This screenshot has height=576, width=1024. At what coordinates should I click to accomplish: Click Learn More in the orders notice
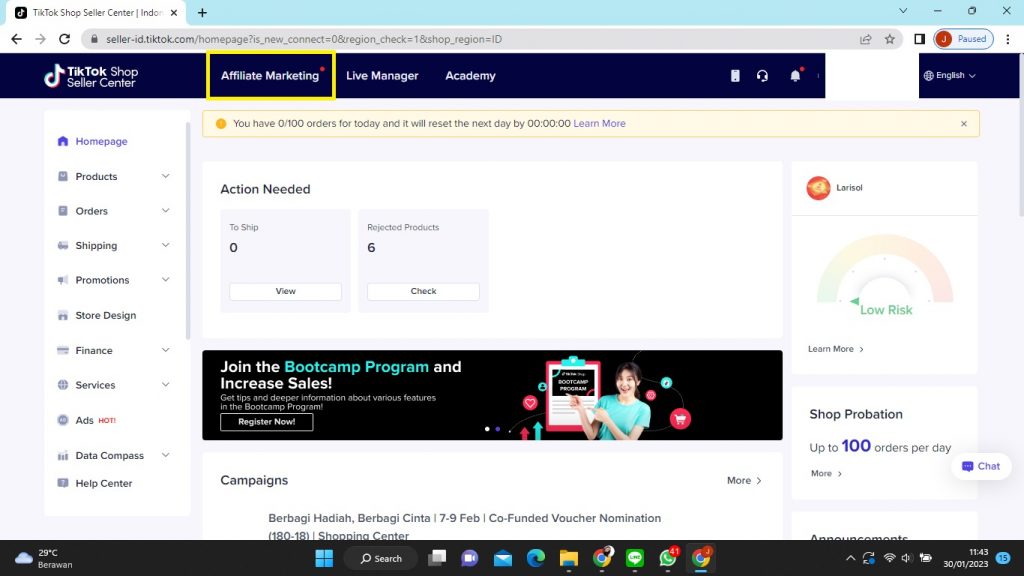click(x=600, y=123)
